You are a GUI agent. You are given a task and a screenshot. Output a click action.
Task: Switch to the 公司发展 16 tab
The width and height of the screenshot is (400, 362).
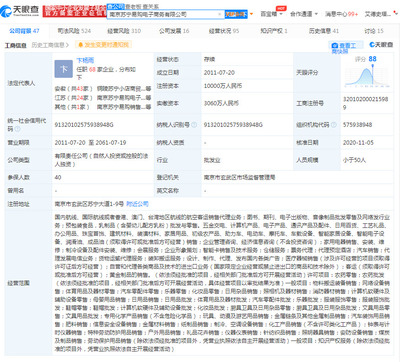click(174, 31)
